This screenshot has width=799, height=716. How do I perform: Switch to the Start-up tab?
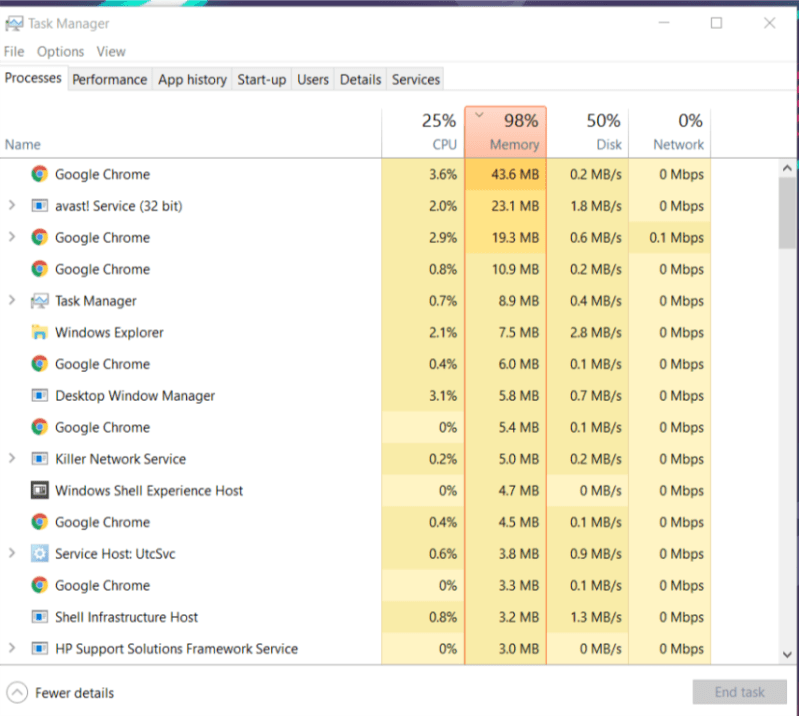pos(261,79)
